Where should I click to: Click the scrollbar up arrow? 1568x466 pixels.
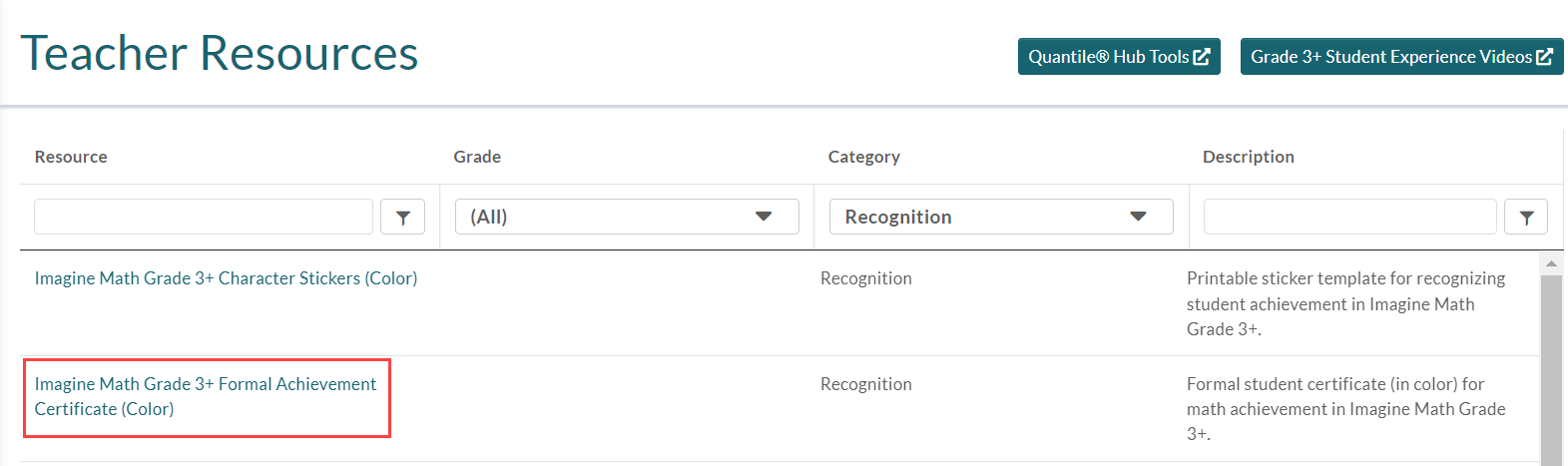tap(1551, 264)
